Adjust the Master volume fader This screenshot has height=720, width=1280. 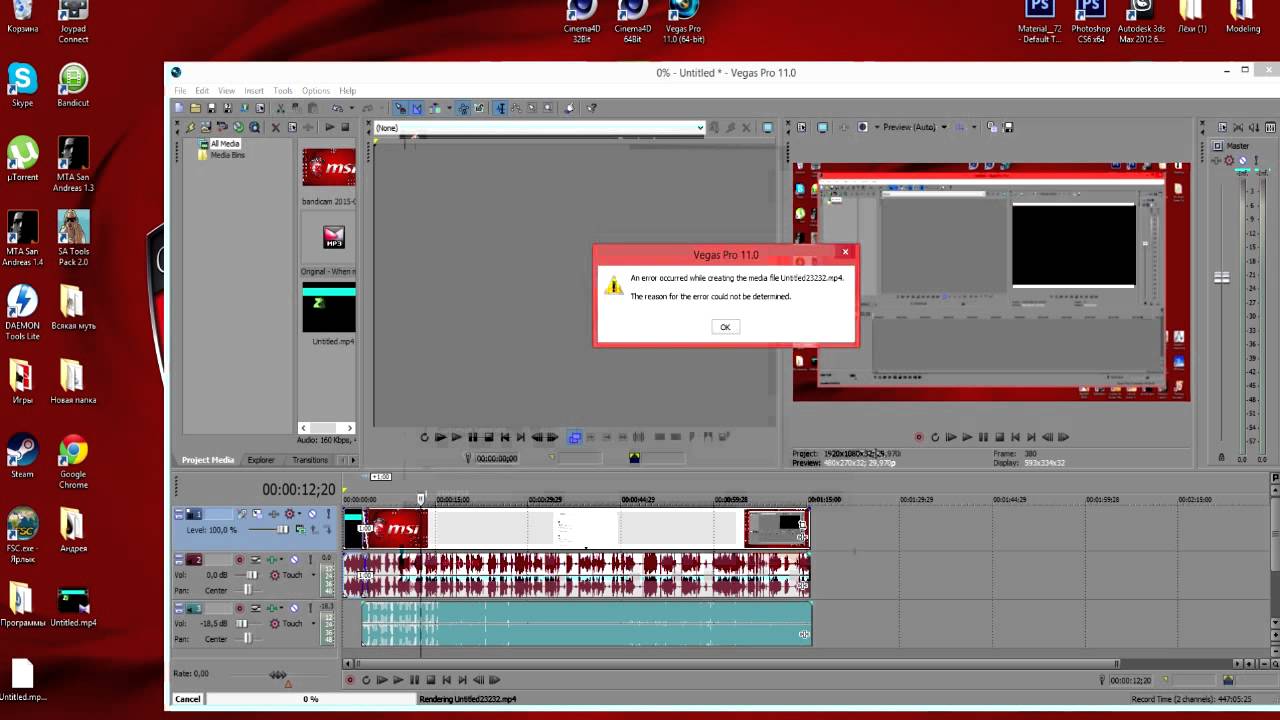point(1222,277)
